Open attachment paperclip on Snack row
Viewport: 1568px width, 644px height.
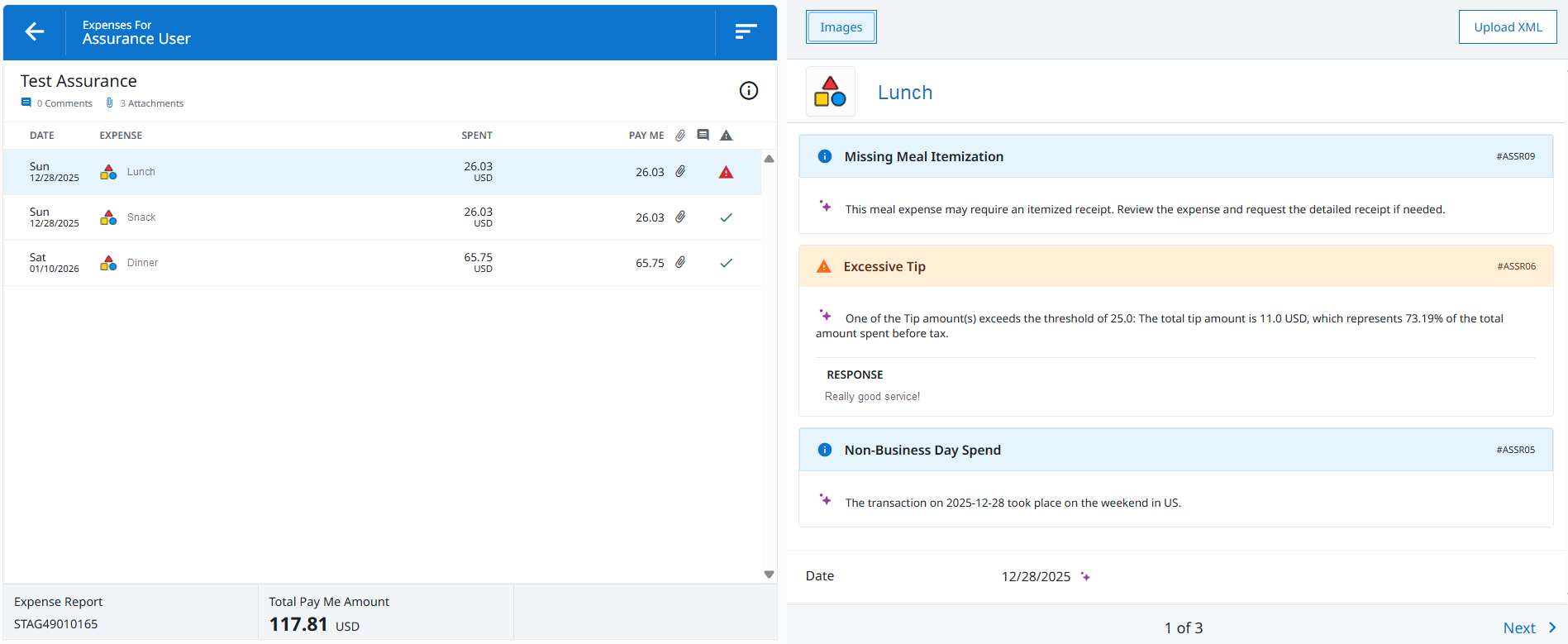(x=680, y=217)
